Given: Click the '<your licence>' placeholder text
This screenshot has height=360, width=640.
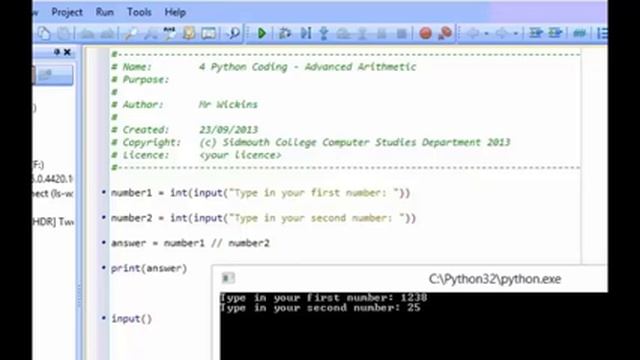Looking at the screenshot, I should (x=240, y=155).
